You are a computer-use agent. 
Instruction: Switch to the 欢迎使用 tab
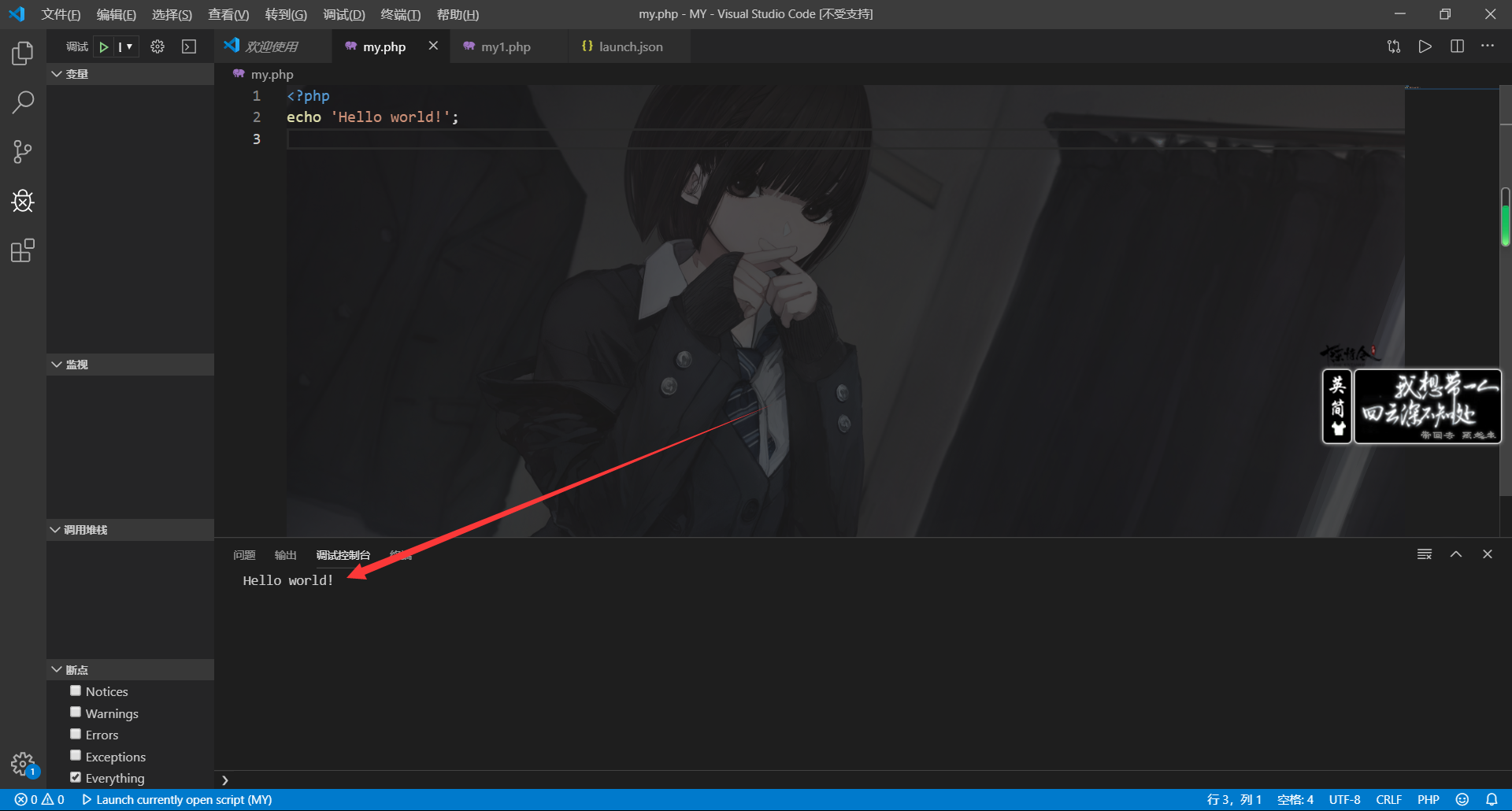(273, 46)
